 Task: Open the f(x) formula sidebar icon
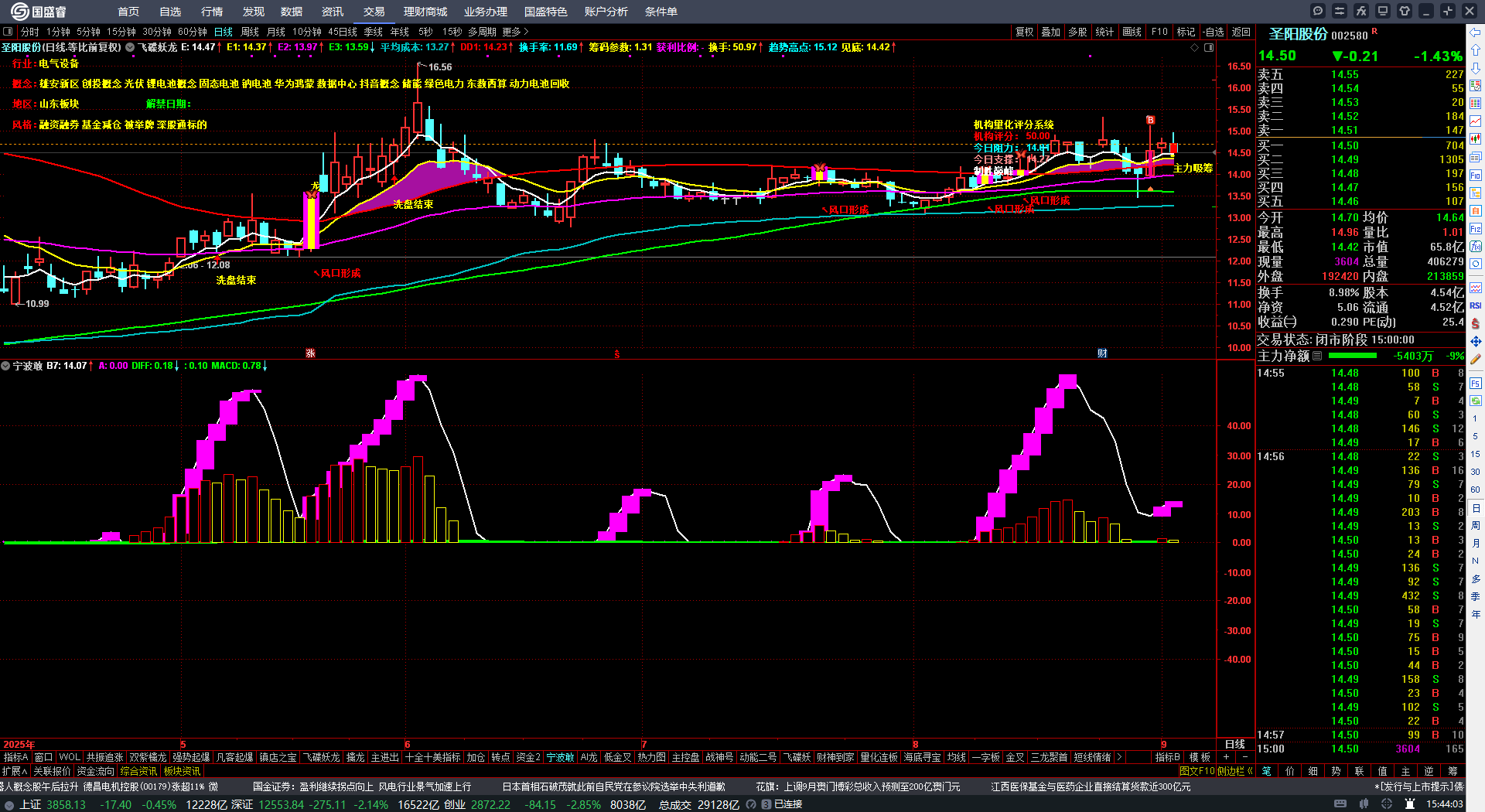(x=1476, y=247)
